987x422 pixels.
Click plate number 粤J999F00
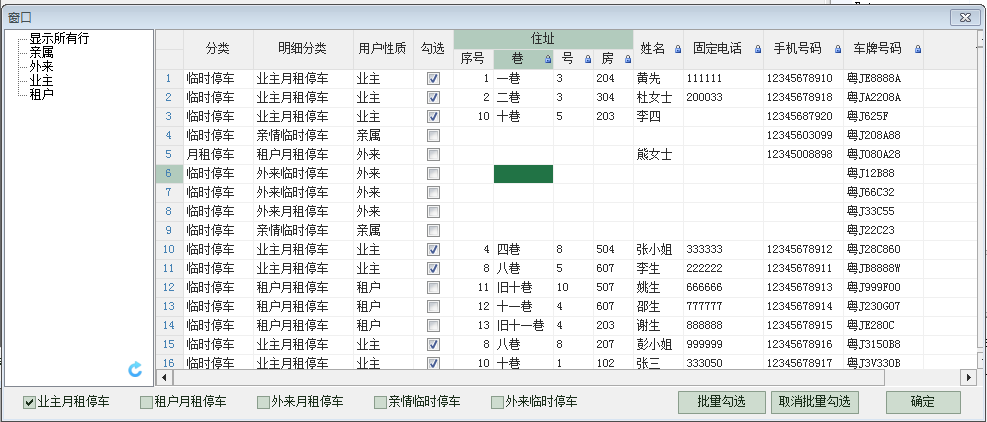pyautogui.click(x=874, y=287)
